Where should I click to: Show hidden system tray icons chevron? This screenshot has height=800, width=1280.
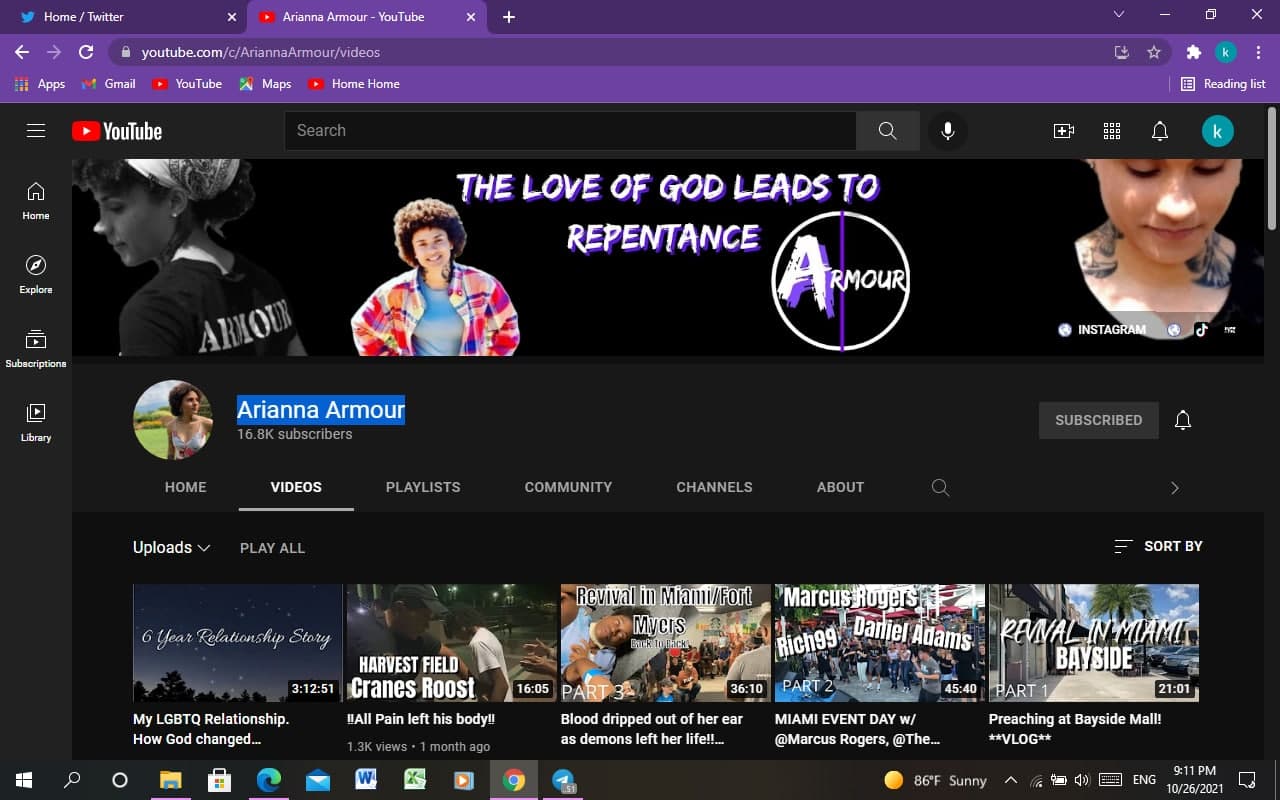tap(1010, 780)
